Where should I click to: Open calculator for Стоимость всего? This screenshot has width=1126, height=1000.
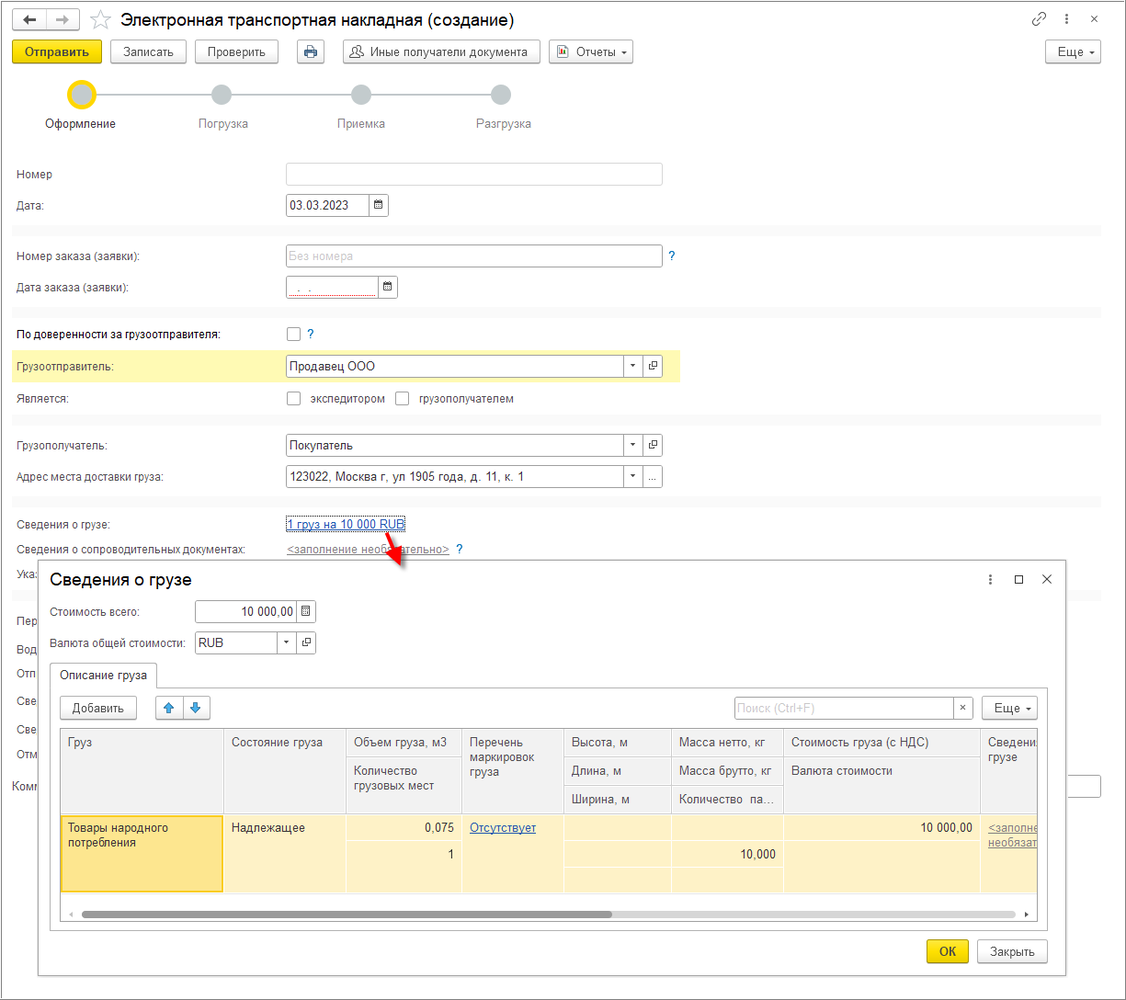click(x=306, y=612)
